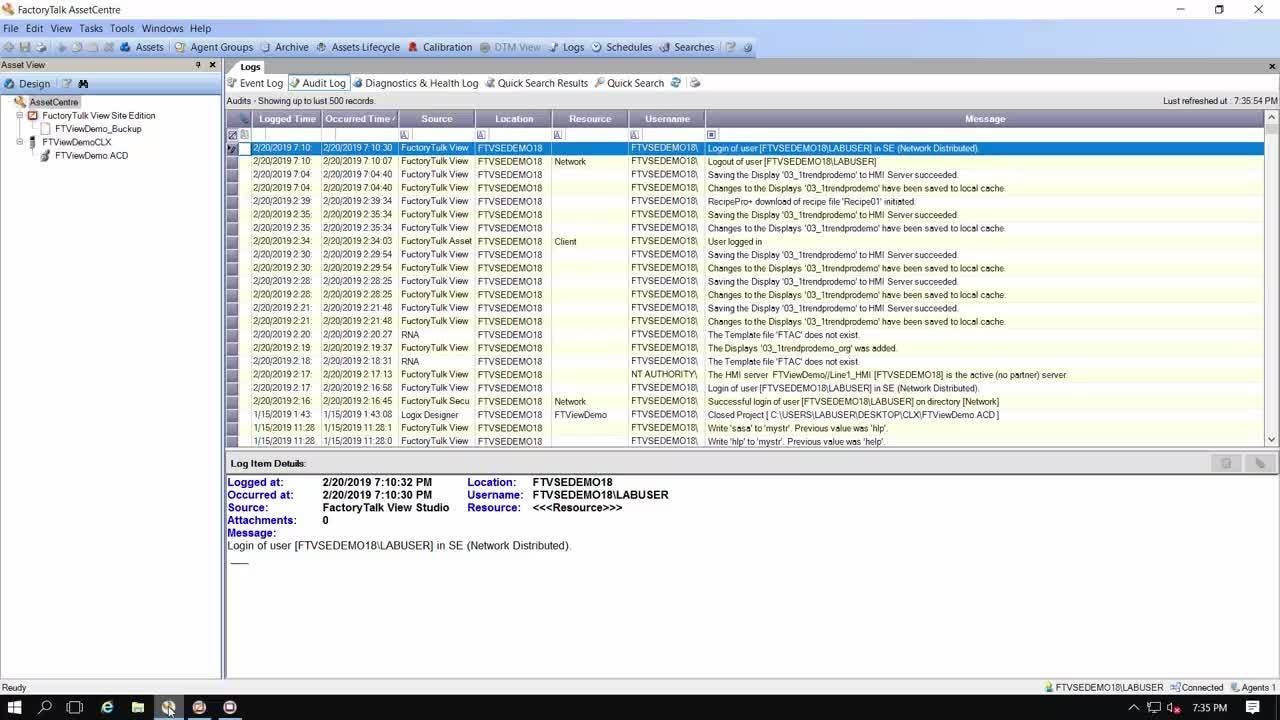Image resolution: width=1280 pixels, height=720 pixels.
Task: Select FTViewDemo_Backup in the asset tree
Action: 98,129
